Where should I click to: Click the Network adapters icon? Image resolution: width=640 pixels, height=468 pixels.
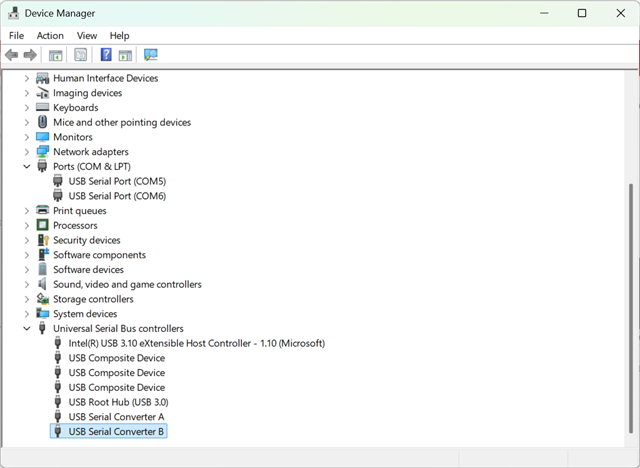coord(42,151)
